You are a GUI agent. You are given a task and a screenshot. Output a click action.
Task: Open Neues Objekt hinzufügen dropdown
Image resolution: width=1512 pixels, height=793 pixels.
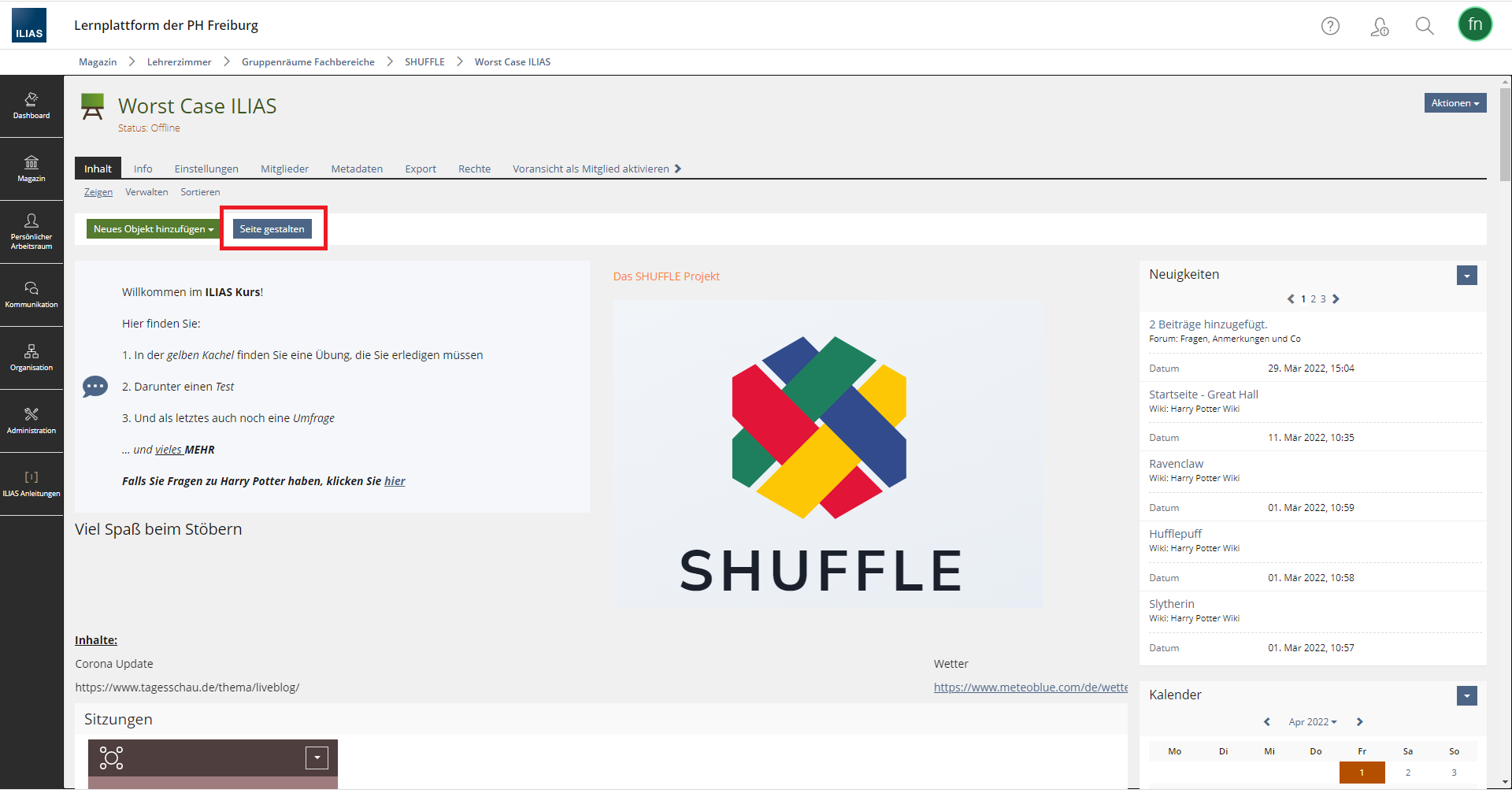pos(153,229)
